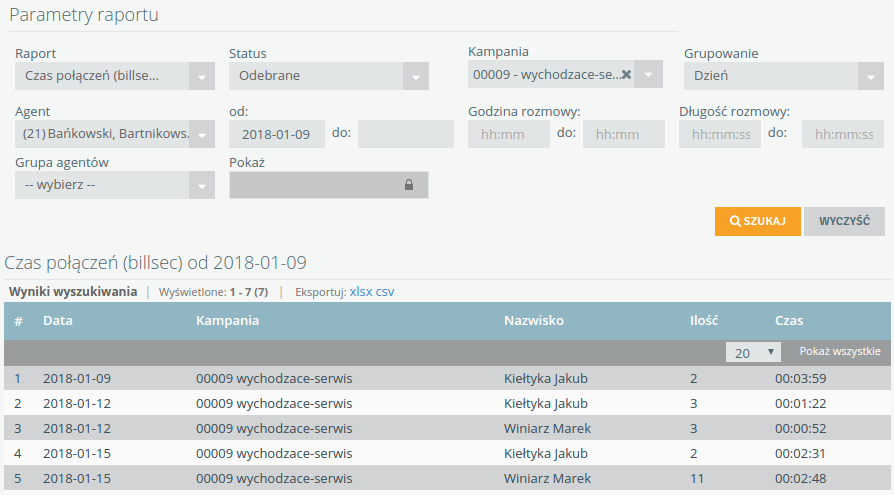This screenshot has height=495, width=894.
Task: Click the WYCZYŚĆ clear button
Action: pyautogui.click(x=844, y=221)
